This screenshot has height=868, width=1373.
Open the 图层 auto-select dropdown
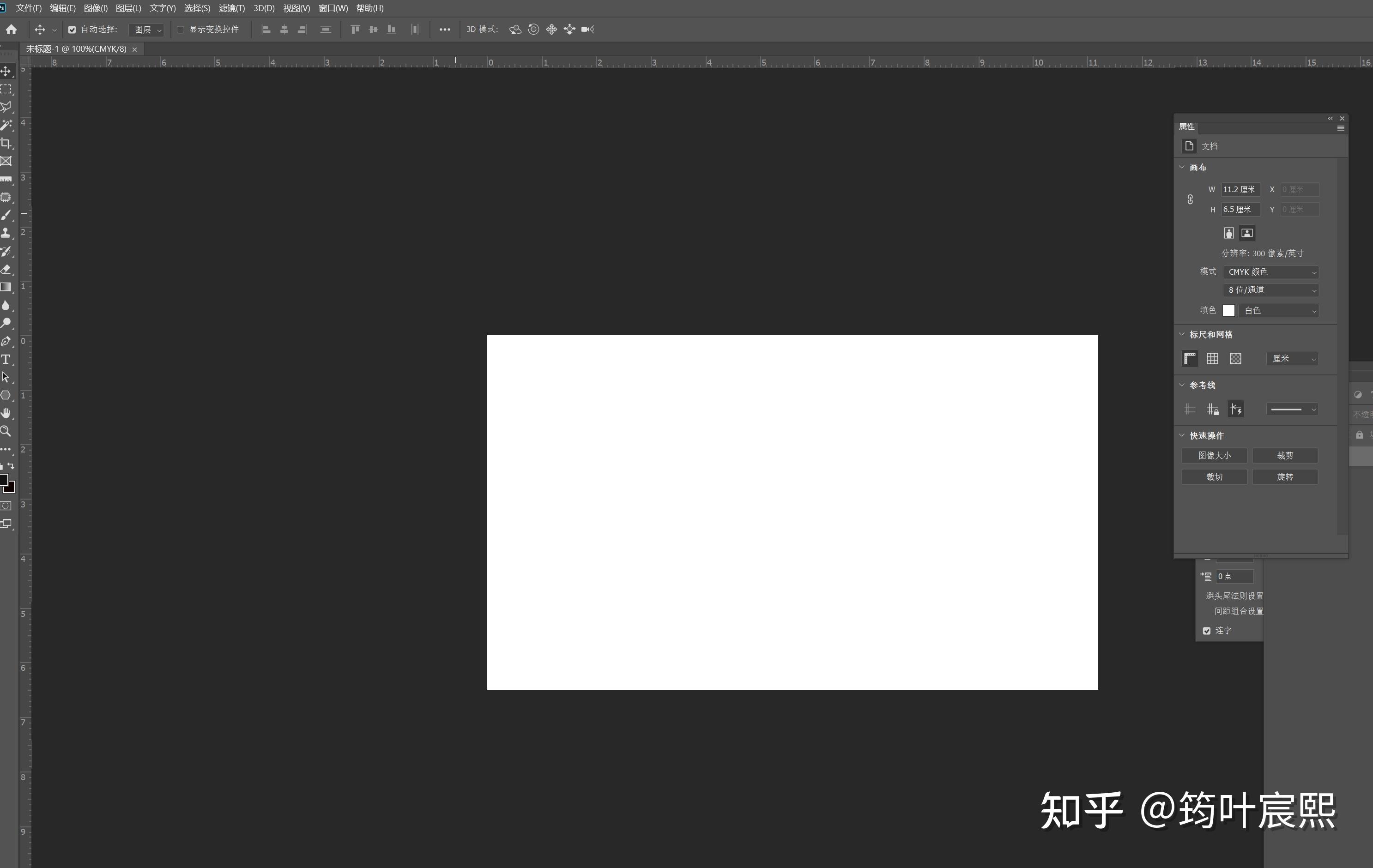click(x=147, y=30)
